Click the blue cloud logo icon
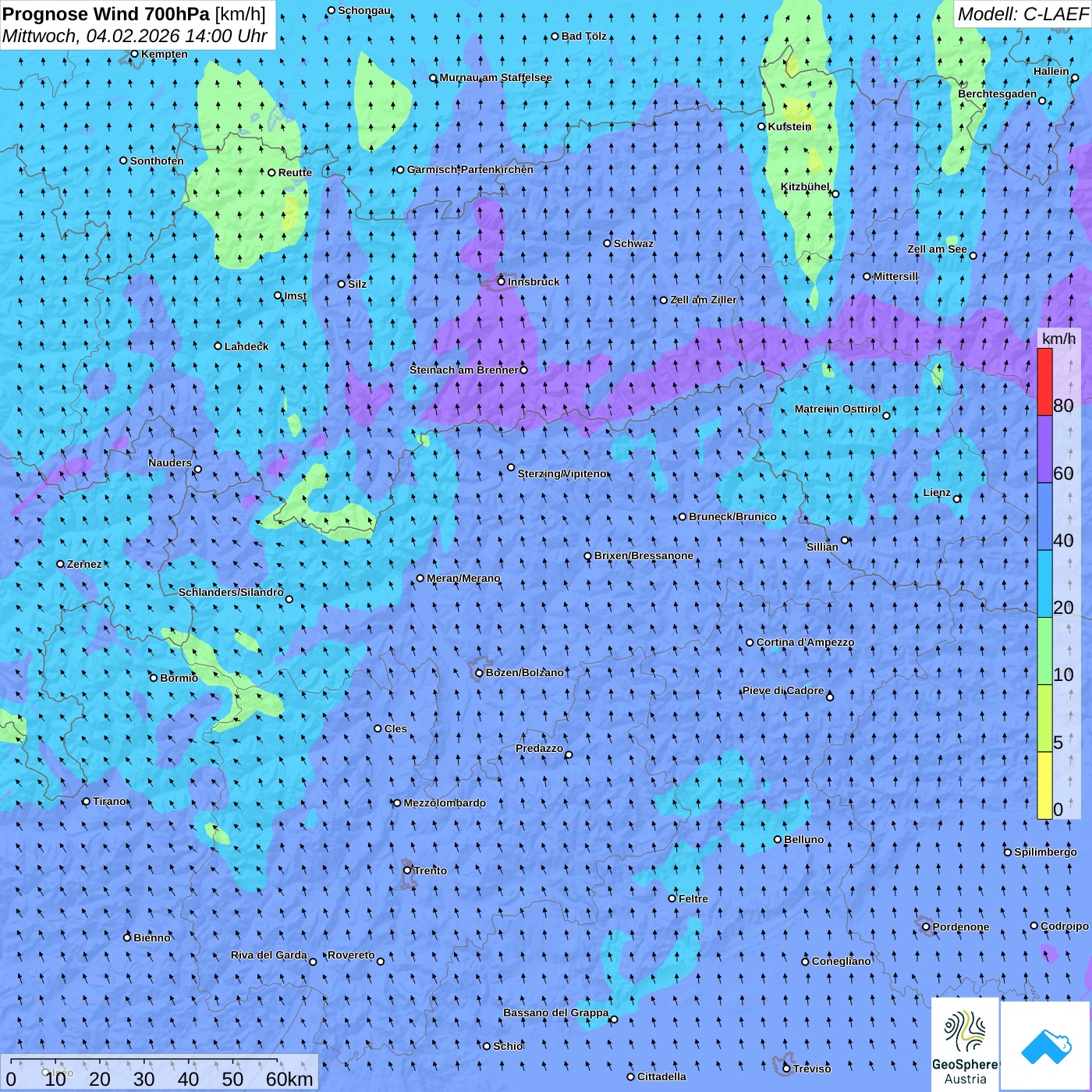1092x1092 pixels. [1045, 1046]
